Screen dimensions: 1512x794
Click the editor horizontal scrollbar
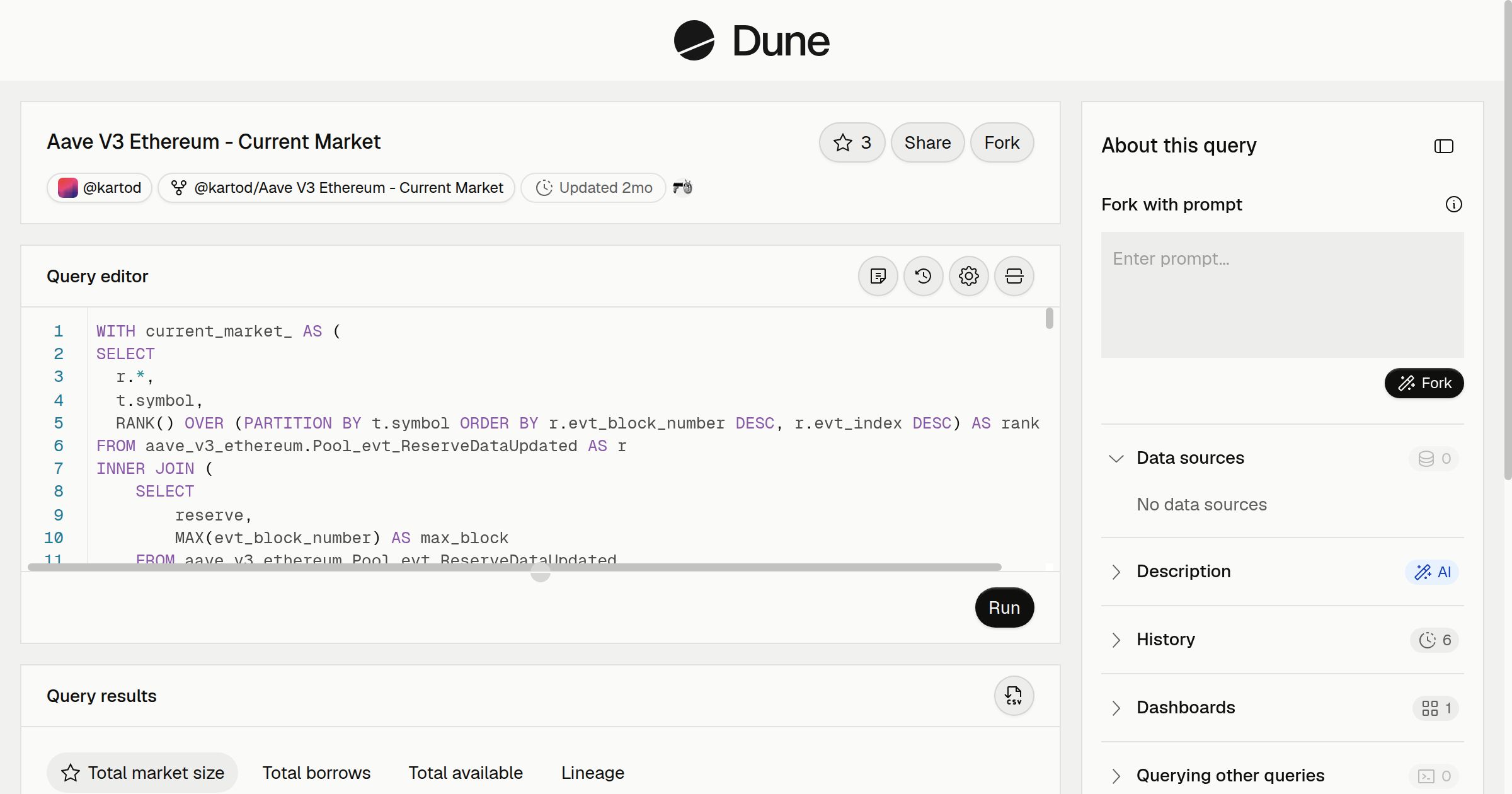(x=514, y=567)
